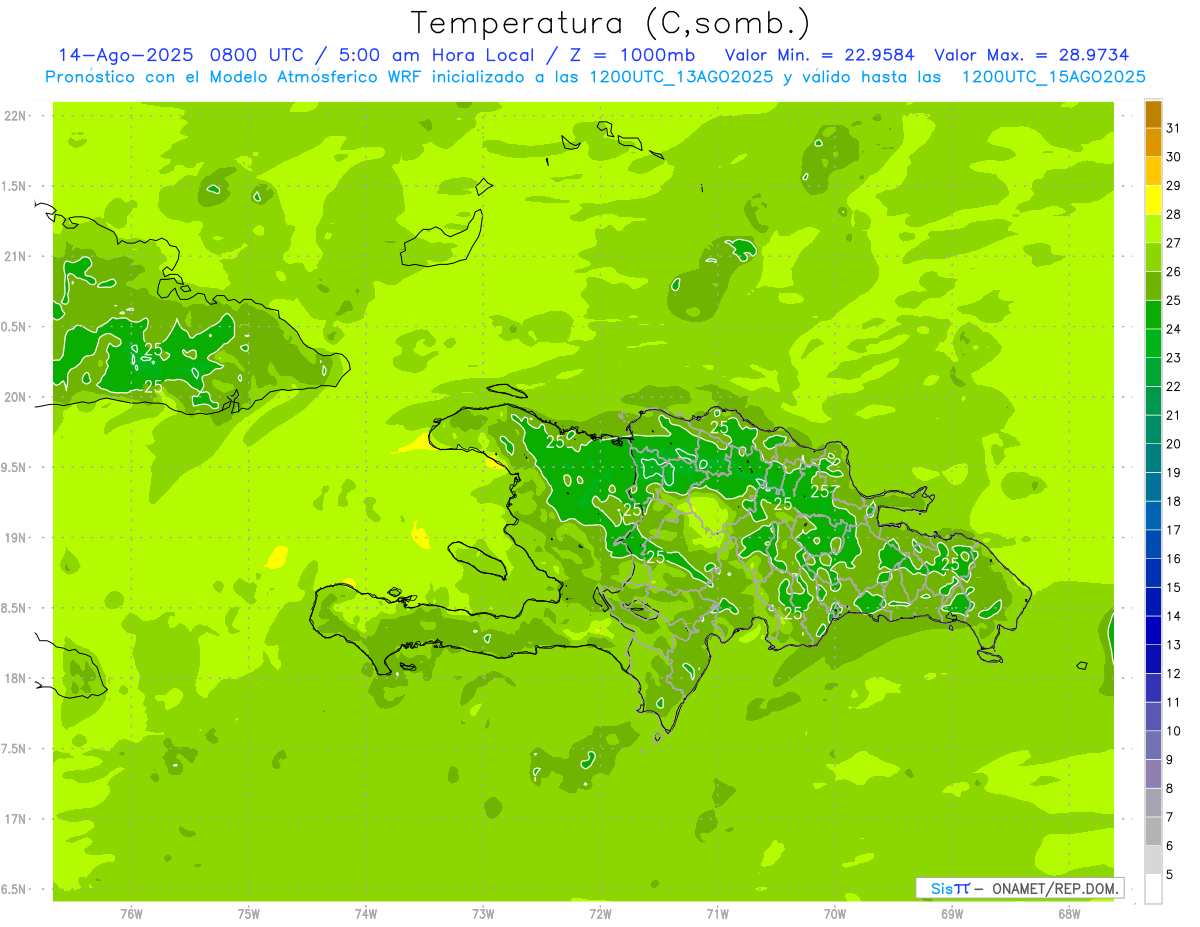Click the colorbar label '5'
The width and height of the screenshot is (1200, 927).
1170,874
